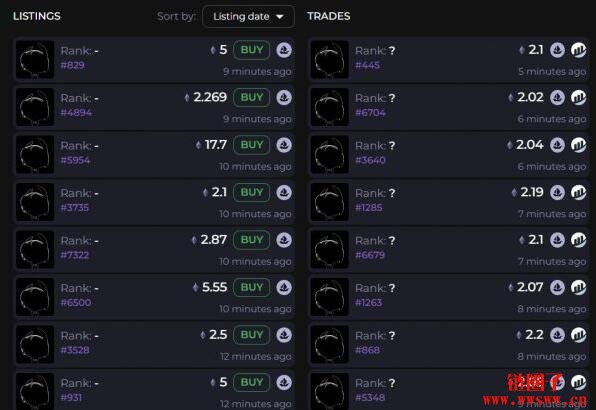Viewport: 596px width, 410px height.
Task: Select thumbnail of listing #5954
Action: click(x=35, y=155)
